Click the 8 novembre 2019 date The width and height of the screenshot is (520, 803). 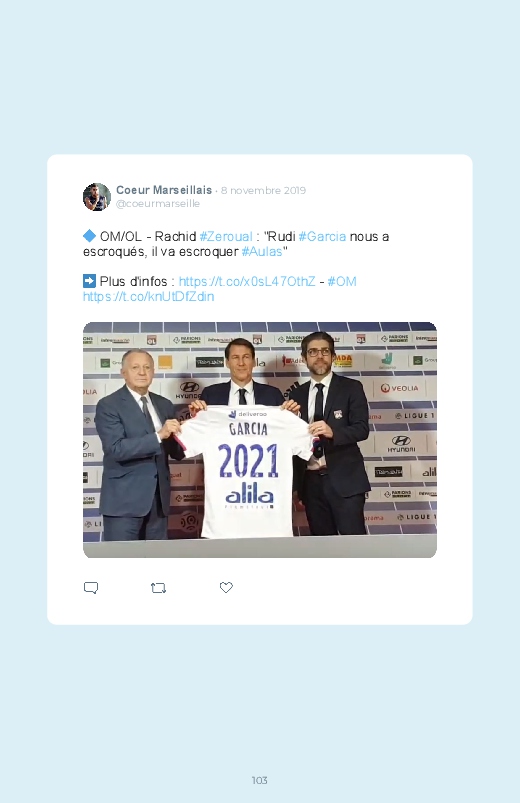pos(263,191)
